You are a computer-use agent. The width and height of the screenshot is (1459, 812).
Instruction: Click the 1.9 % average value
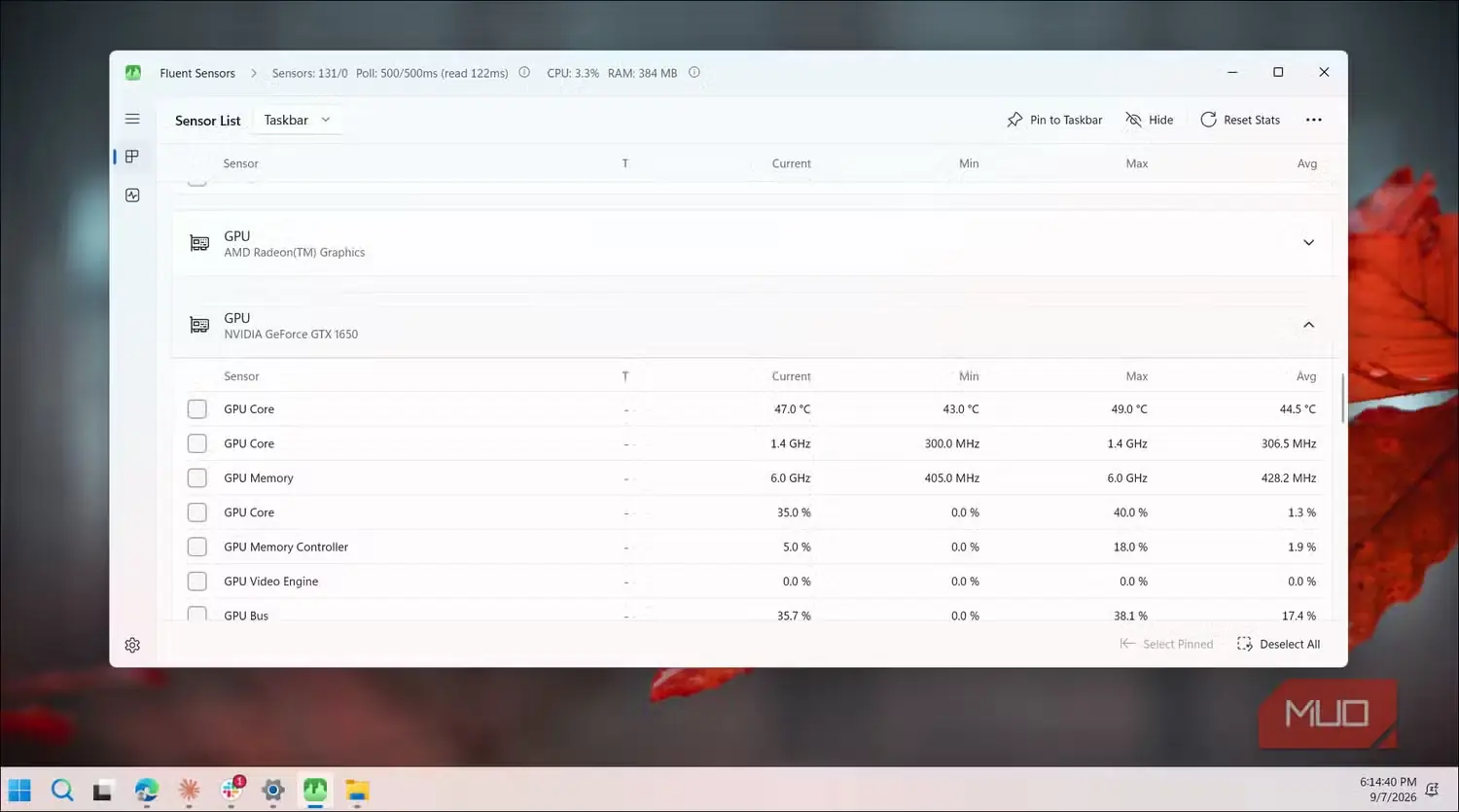click(1301, 547)
